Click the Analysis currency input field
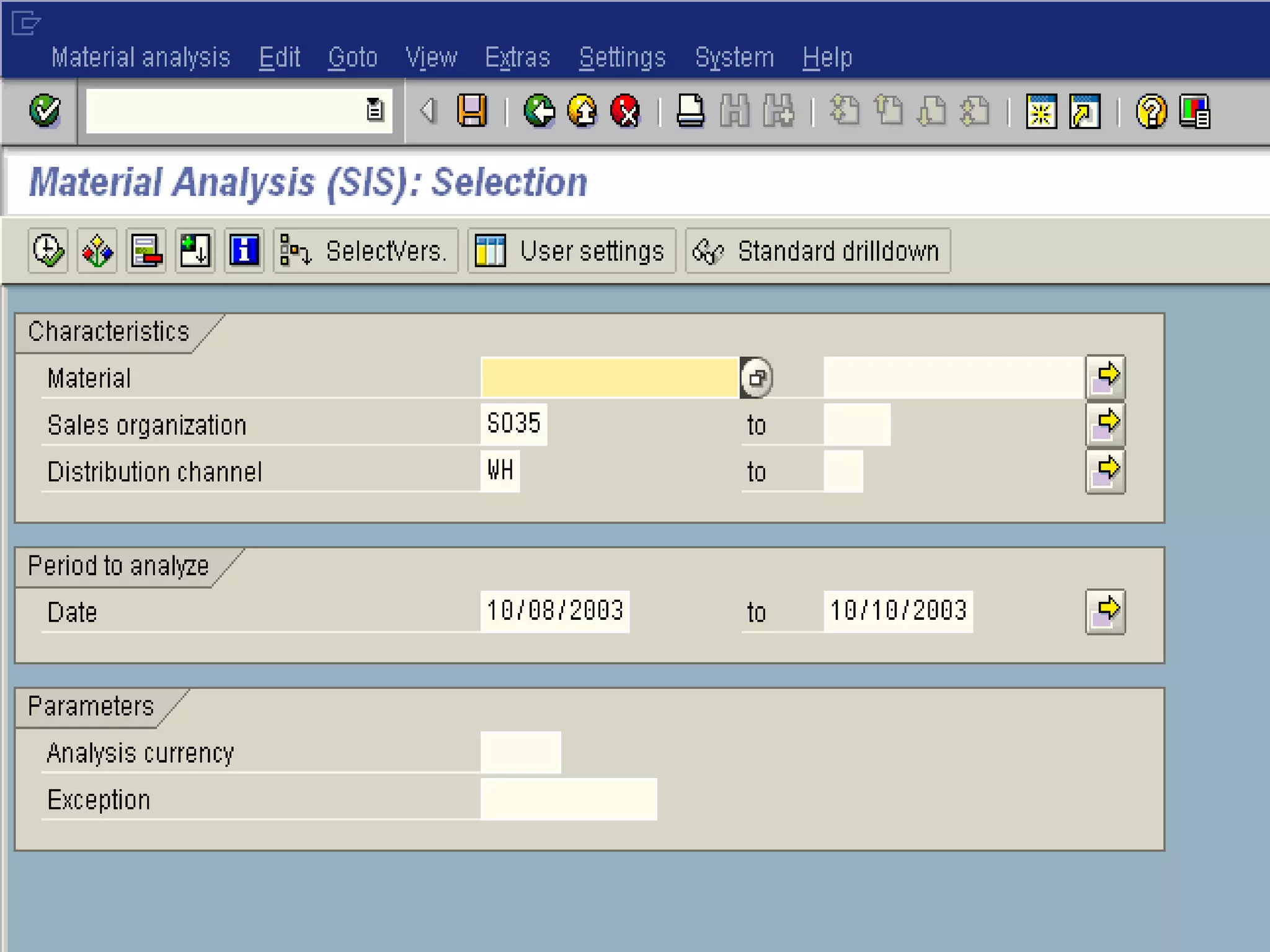 [520, 752]
